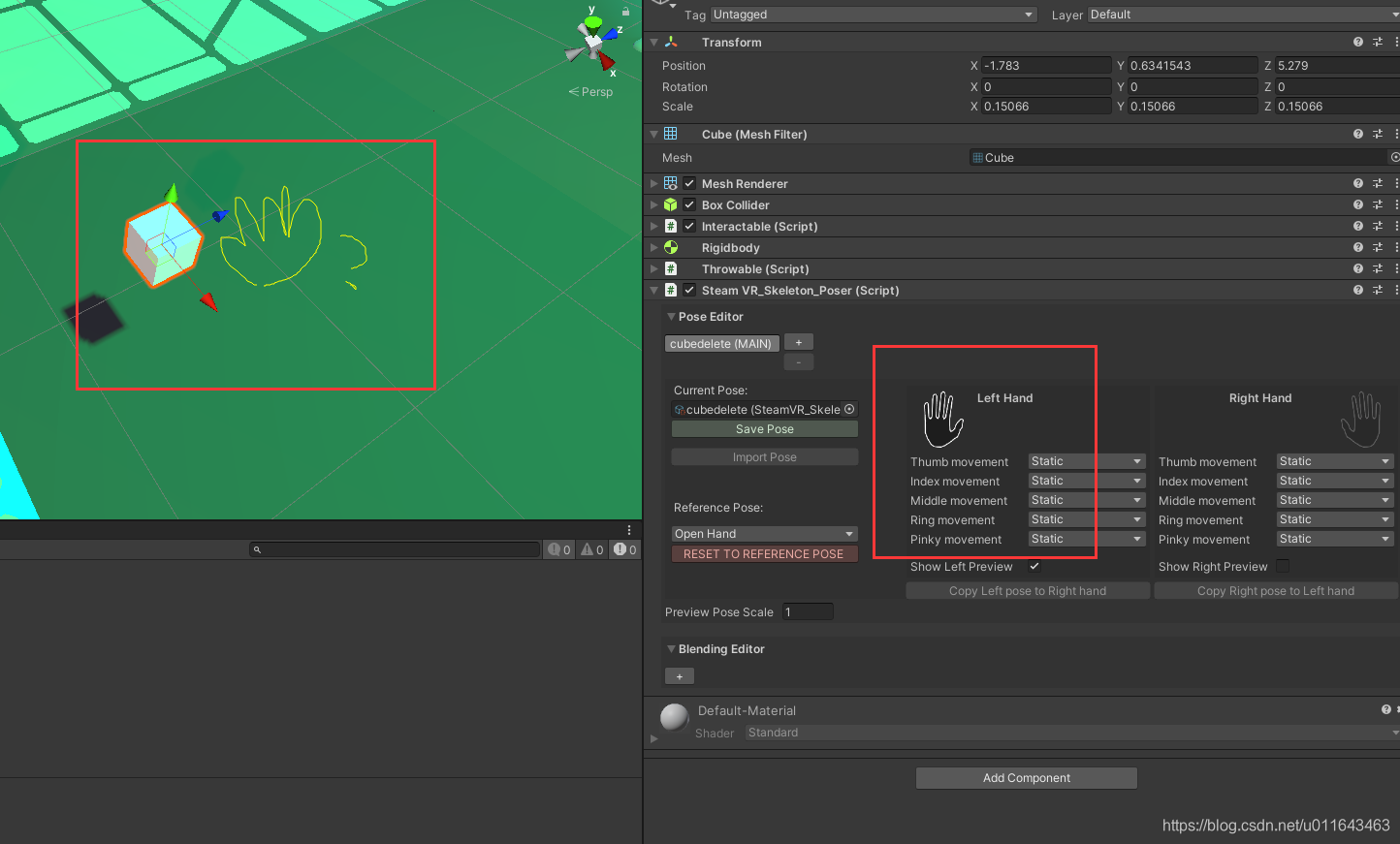Click the warning count icon in Console toolbar
Screen dimensions: 1400x844
tap(591, 548)
